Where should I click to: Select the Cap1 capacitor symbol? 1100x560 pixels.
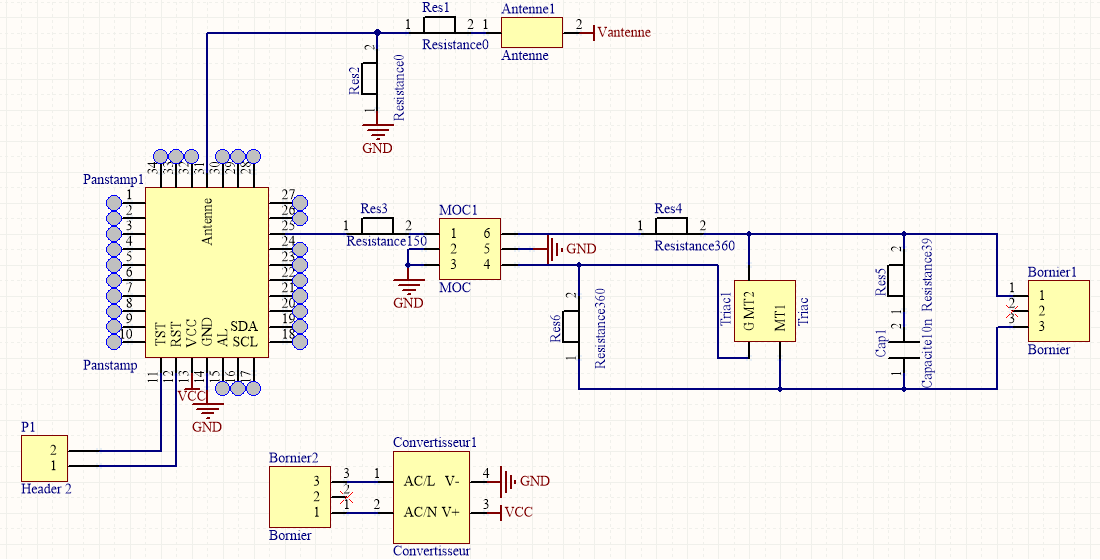point(904,351)
